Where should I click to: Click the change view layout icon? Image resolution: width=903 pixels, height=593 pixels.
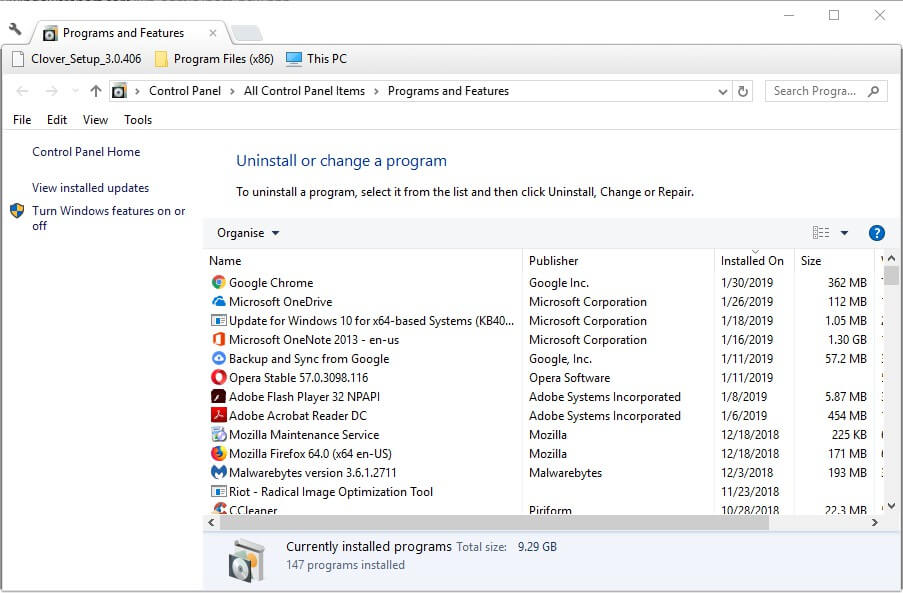click(x=821, y=233)
